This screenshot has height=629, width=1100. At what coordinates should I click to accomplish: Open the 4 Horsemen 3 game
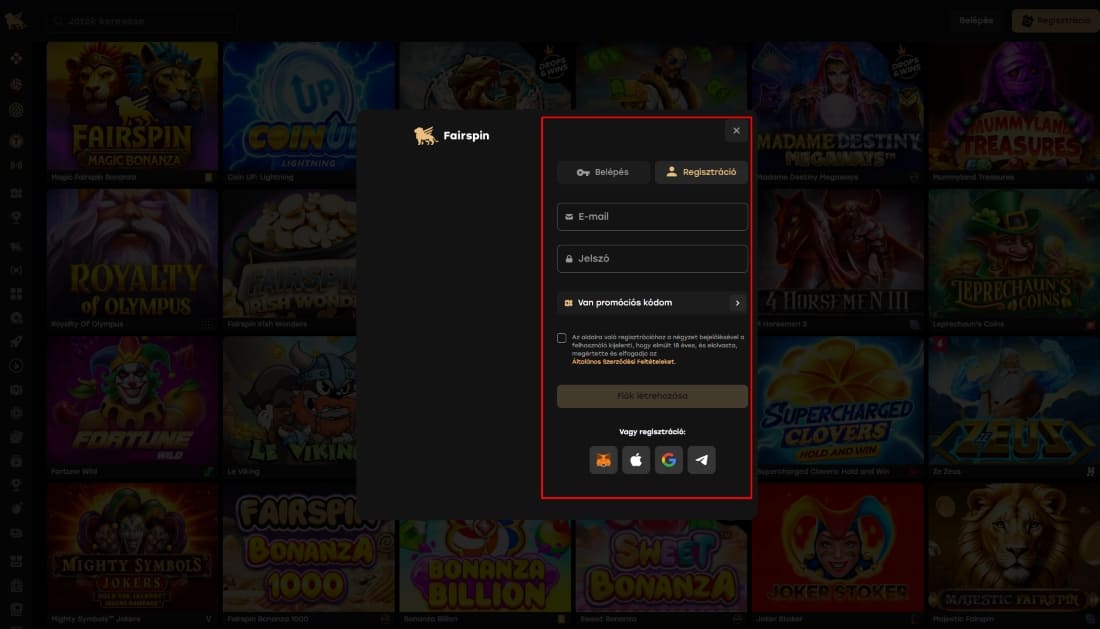[840, 254]
